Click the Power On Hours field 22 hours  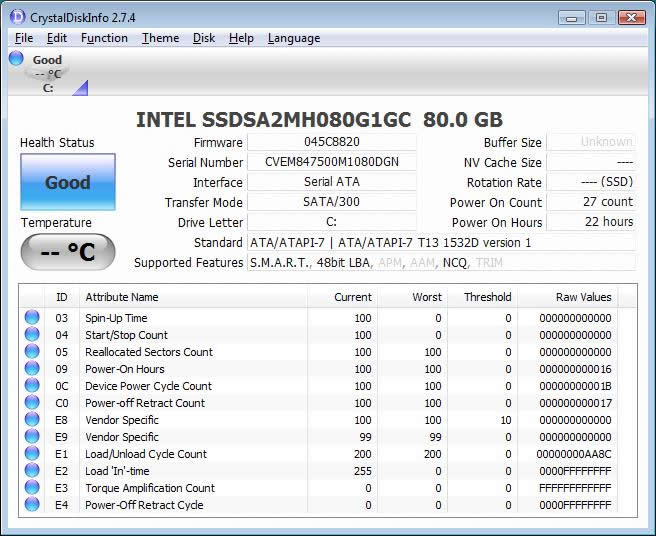pyautogui.click(x=592, y=222)
